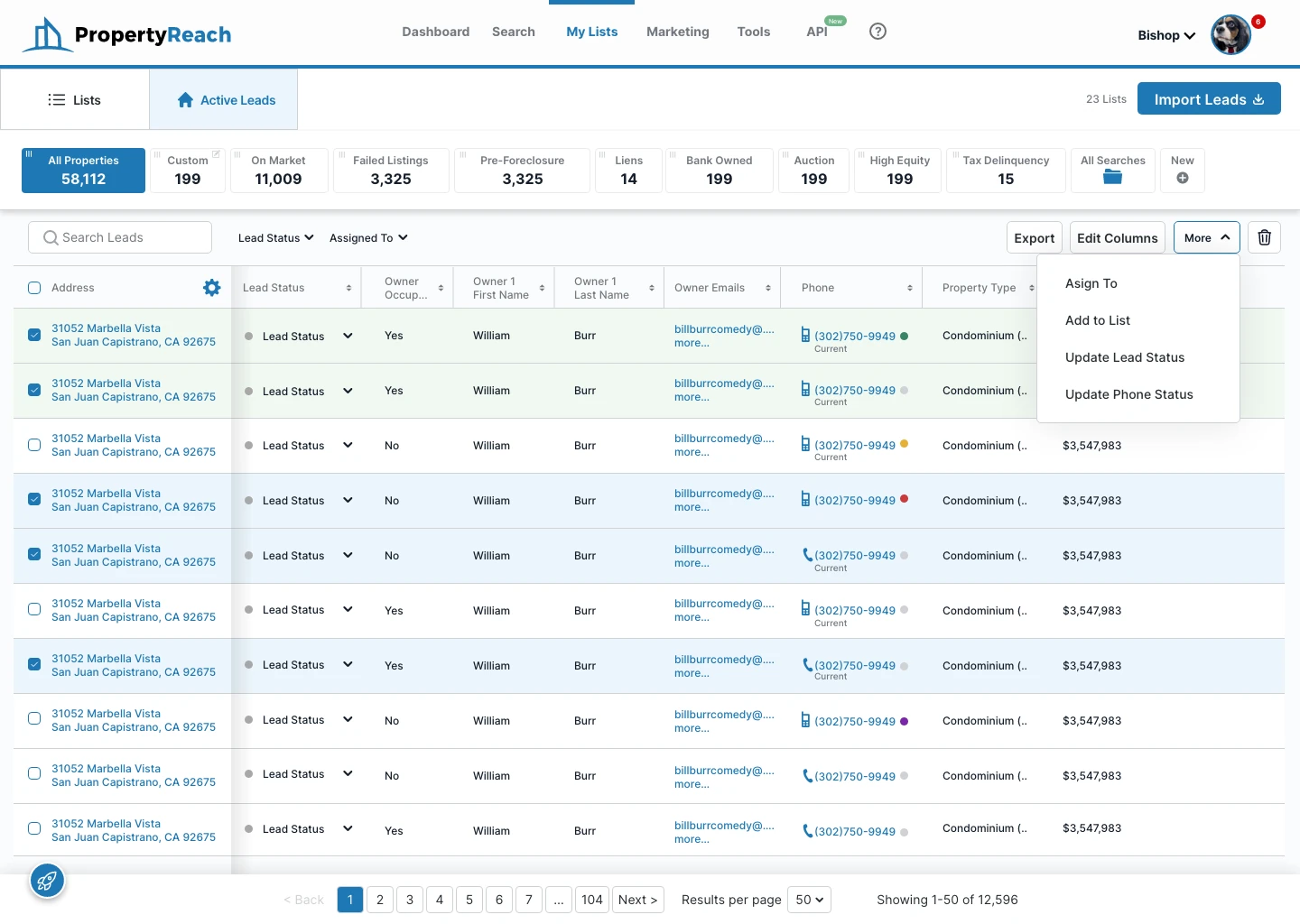Sort the Phone column using its arrows
1300x924 pixels.
910,288
